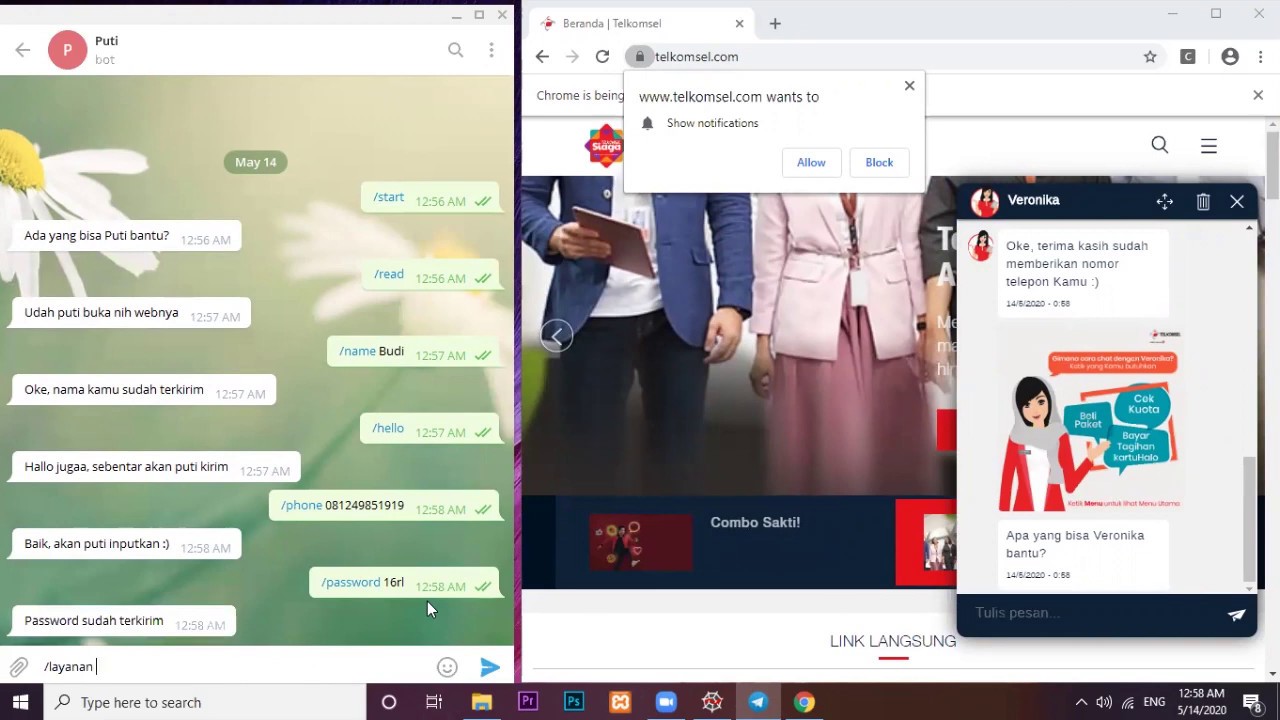1280x720 pixels.
Task: Go back in Telegram chat with Puti
Action: tap(23, 50)
